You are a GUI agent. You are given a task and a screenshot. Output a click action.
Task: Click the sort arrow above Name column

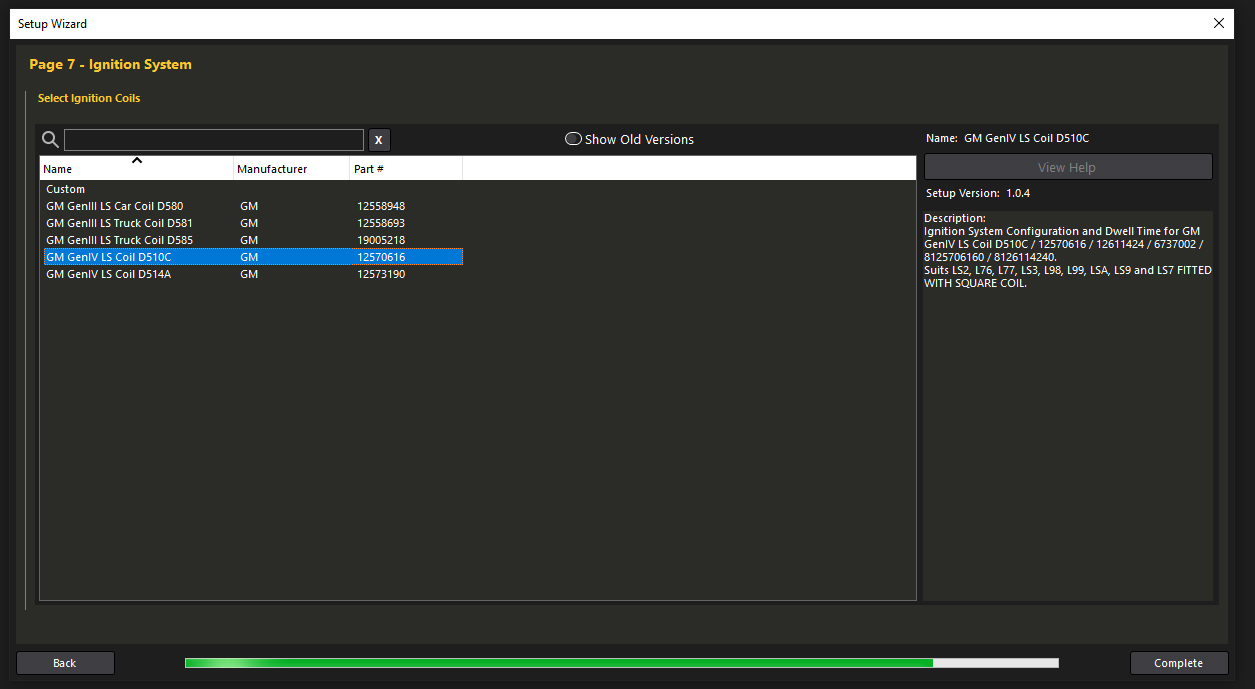coord(137,160)
